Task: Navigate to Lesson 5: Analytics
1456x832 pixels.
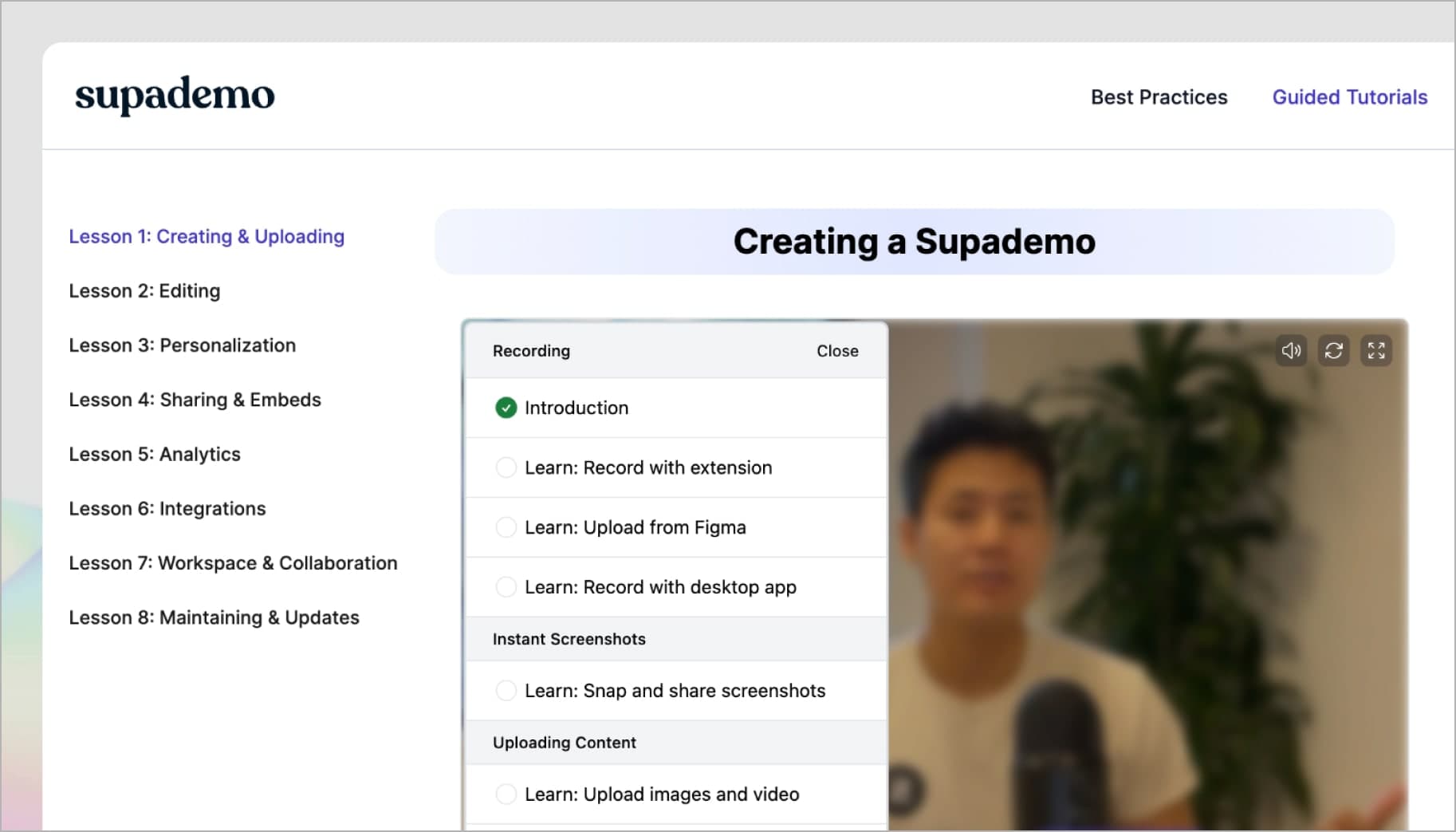Action: point(155,454)
